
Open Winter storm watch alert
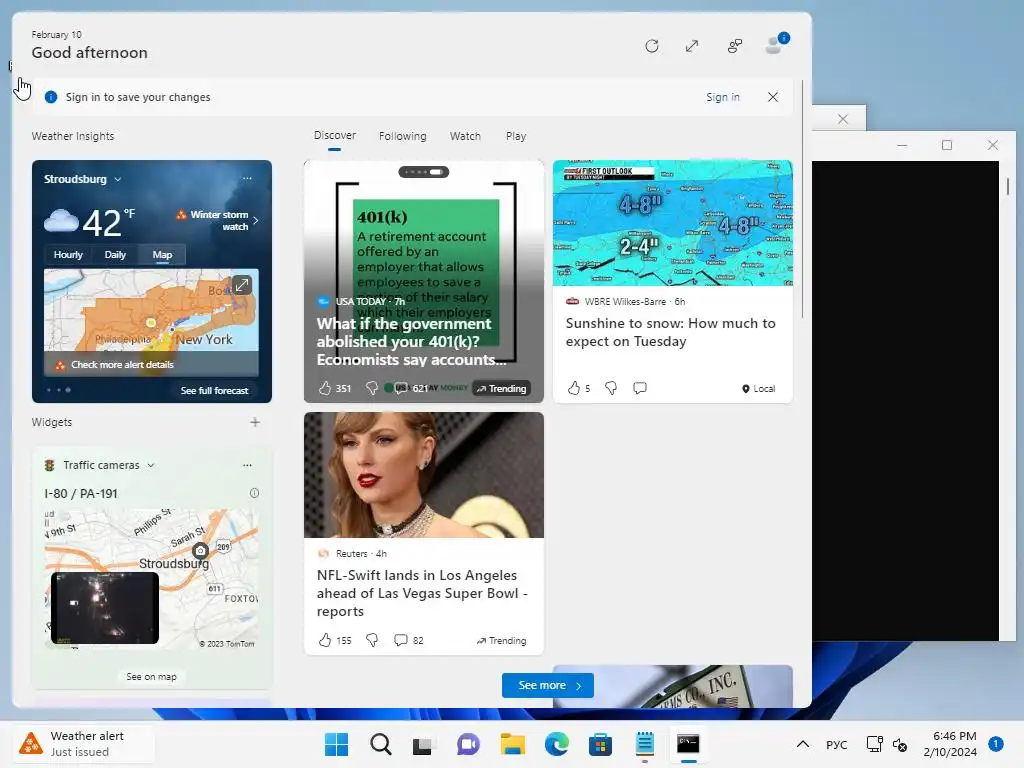click(217, 220)
